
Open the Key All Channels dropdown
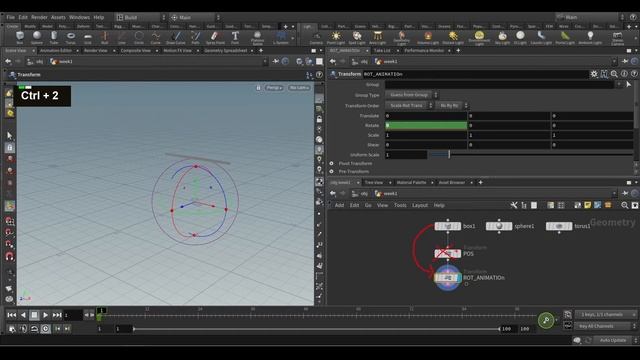tap(606, 326)
